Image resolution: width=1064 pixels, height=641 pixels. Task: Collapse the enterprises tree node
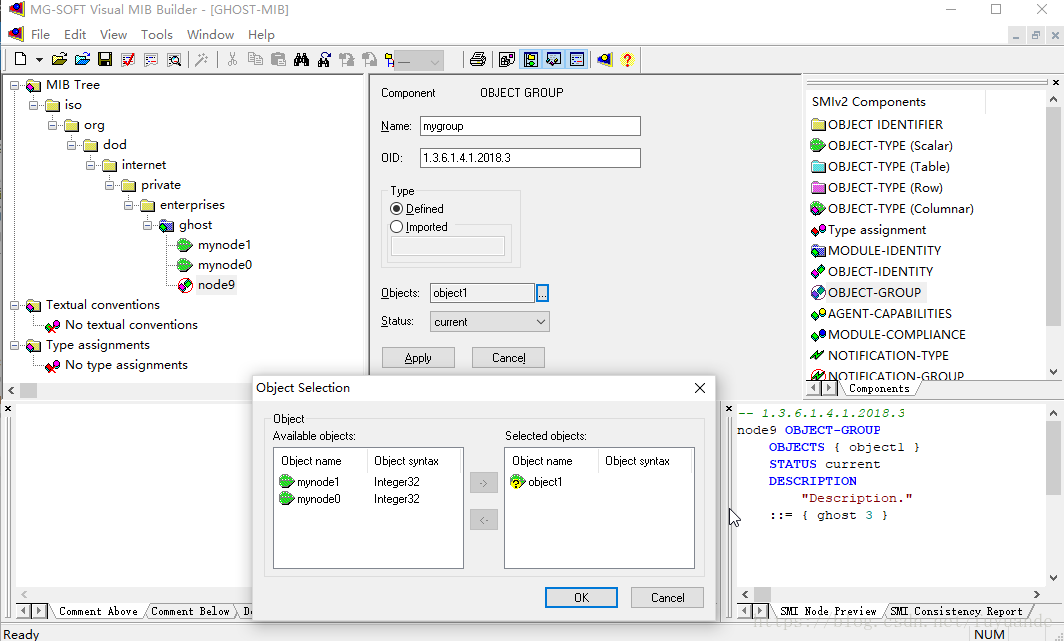pyautogui.click(x=128, y=206)
